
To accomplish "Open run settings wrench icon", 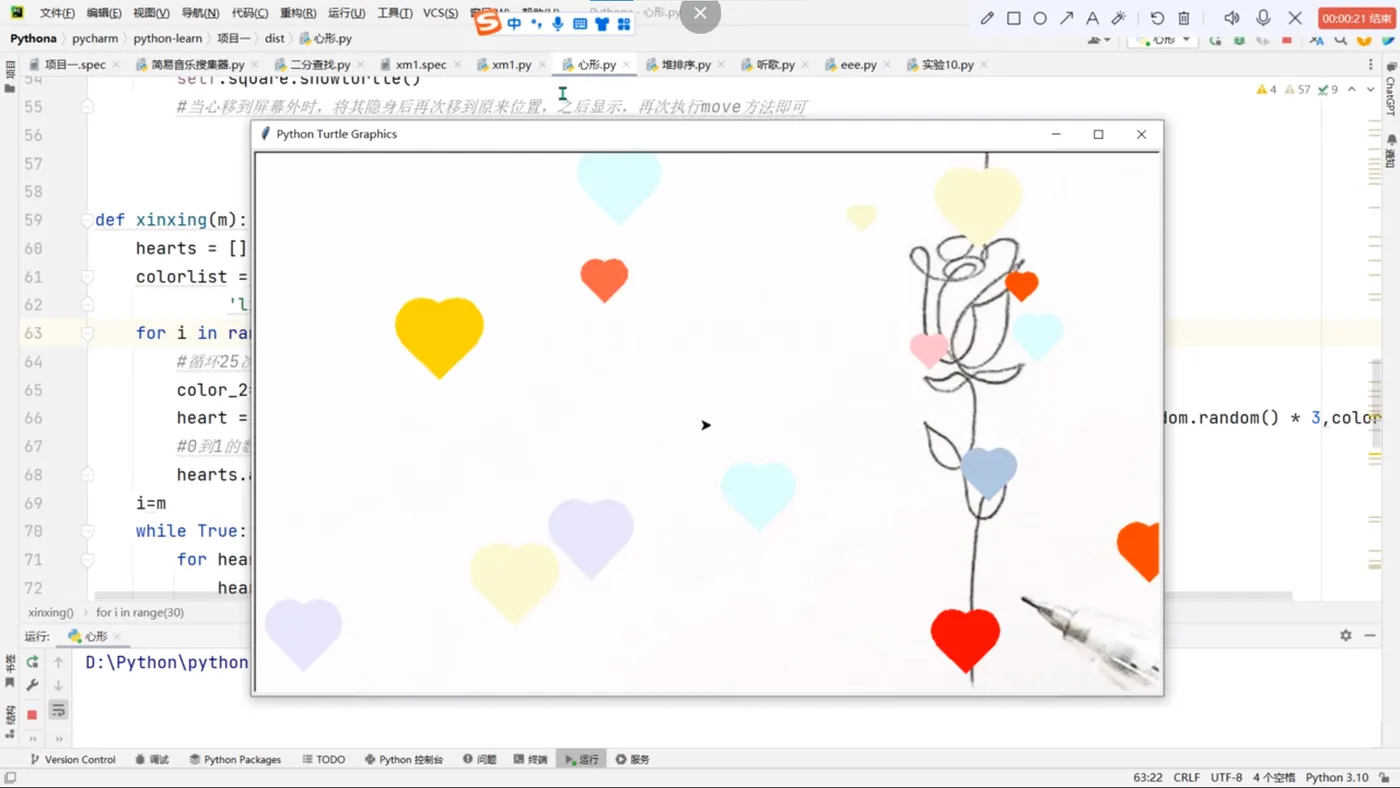I will pyautogui.click(x=32, y=686).
